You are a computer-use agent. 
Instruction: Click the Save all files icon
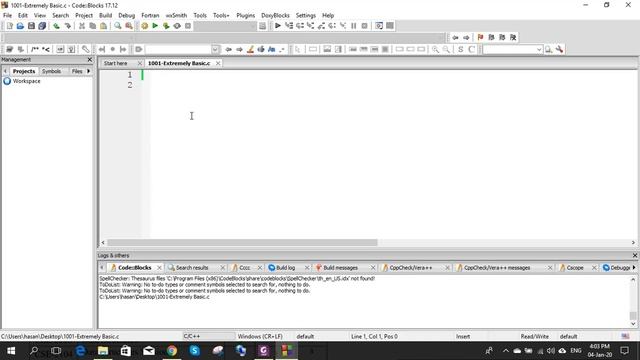click(42, 26)
